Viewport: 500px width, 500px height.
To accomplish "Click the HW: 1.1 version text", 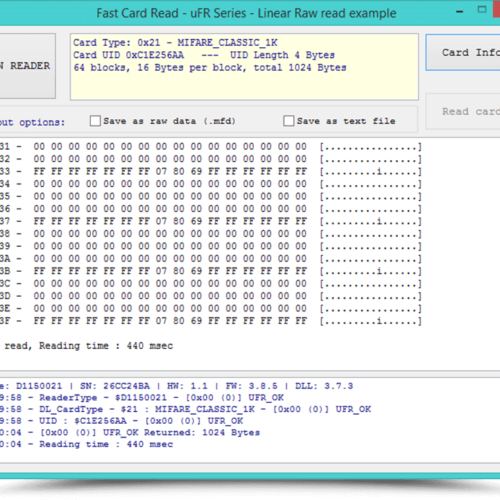I will [x=187, y=386].
